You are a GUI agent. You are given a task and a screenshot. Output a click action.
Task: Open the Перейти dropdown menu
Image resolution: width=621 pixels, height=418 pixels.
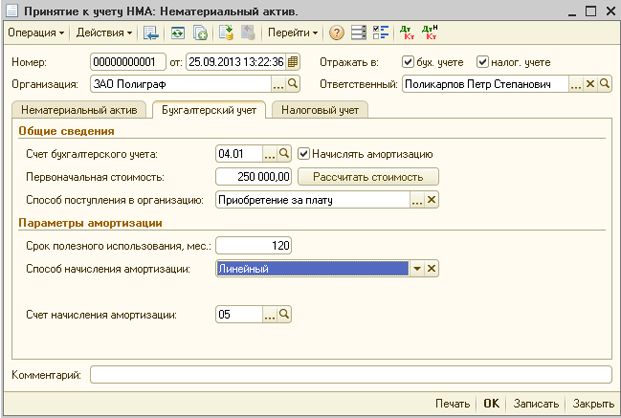(x=293, y=32)
